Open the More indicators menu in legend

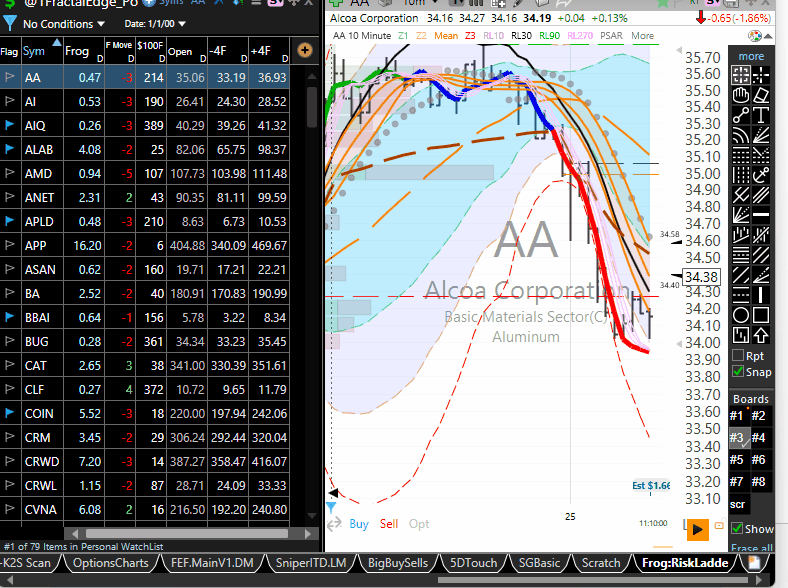point(642,36)
